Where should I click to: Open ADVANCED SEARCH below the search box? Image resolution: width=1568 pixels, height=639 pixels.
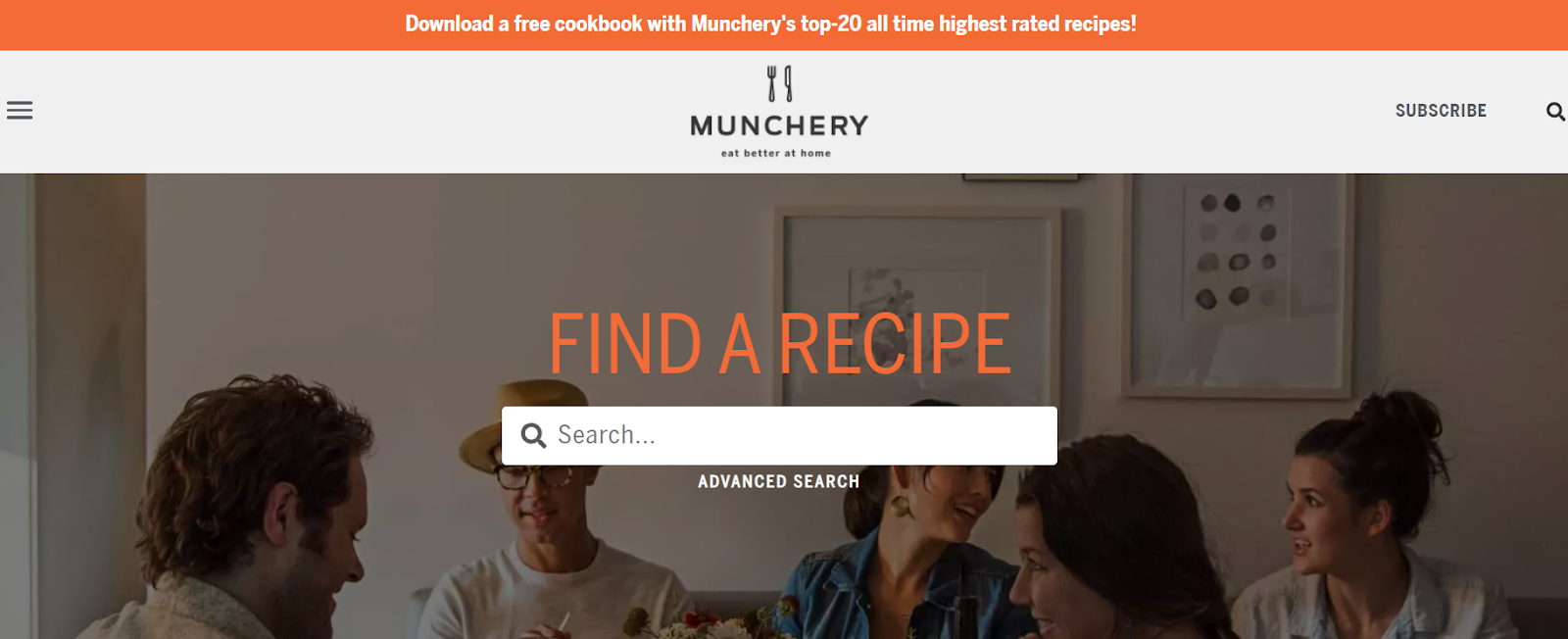[x=778, y=481]
